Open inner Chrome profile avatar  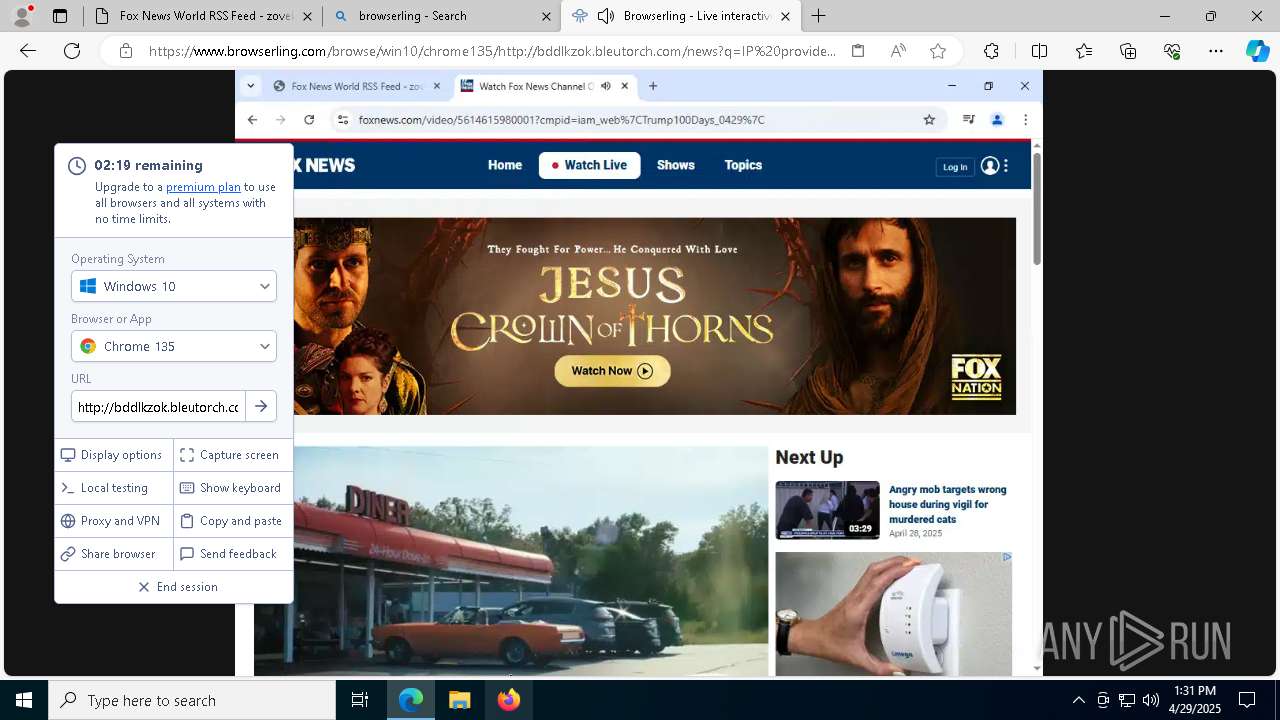coord(997,120)
